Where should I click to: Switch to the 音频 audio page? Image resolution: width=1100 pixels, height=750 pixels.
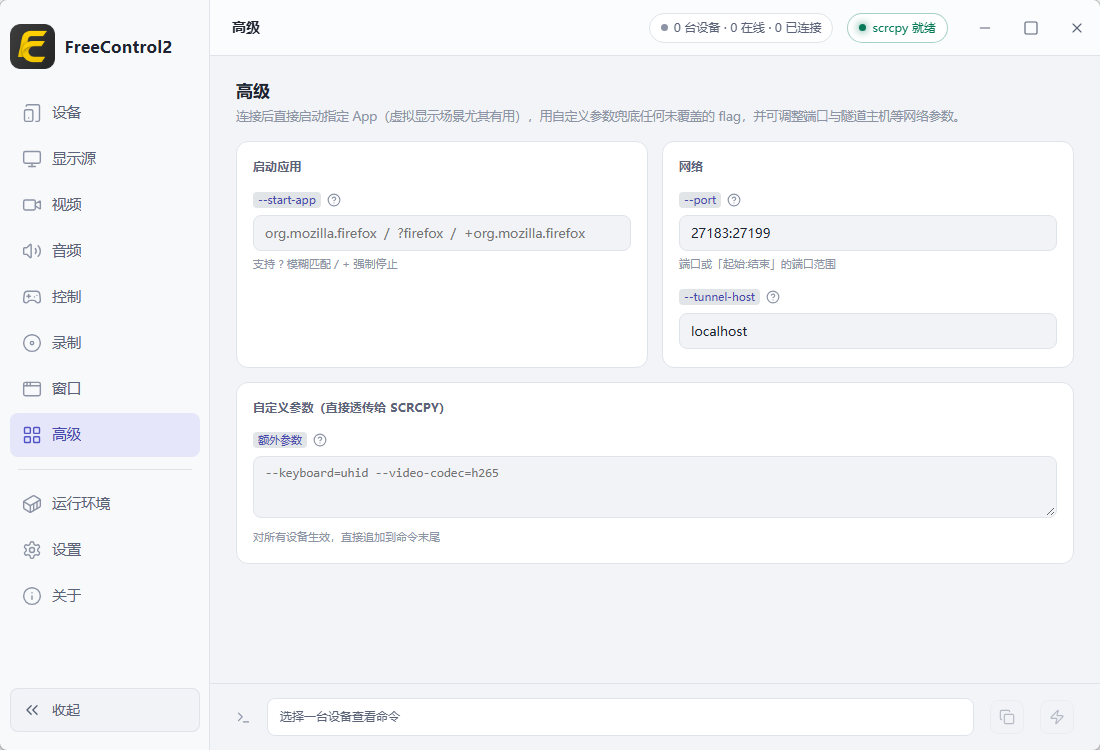tap(105, 250)
